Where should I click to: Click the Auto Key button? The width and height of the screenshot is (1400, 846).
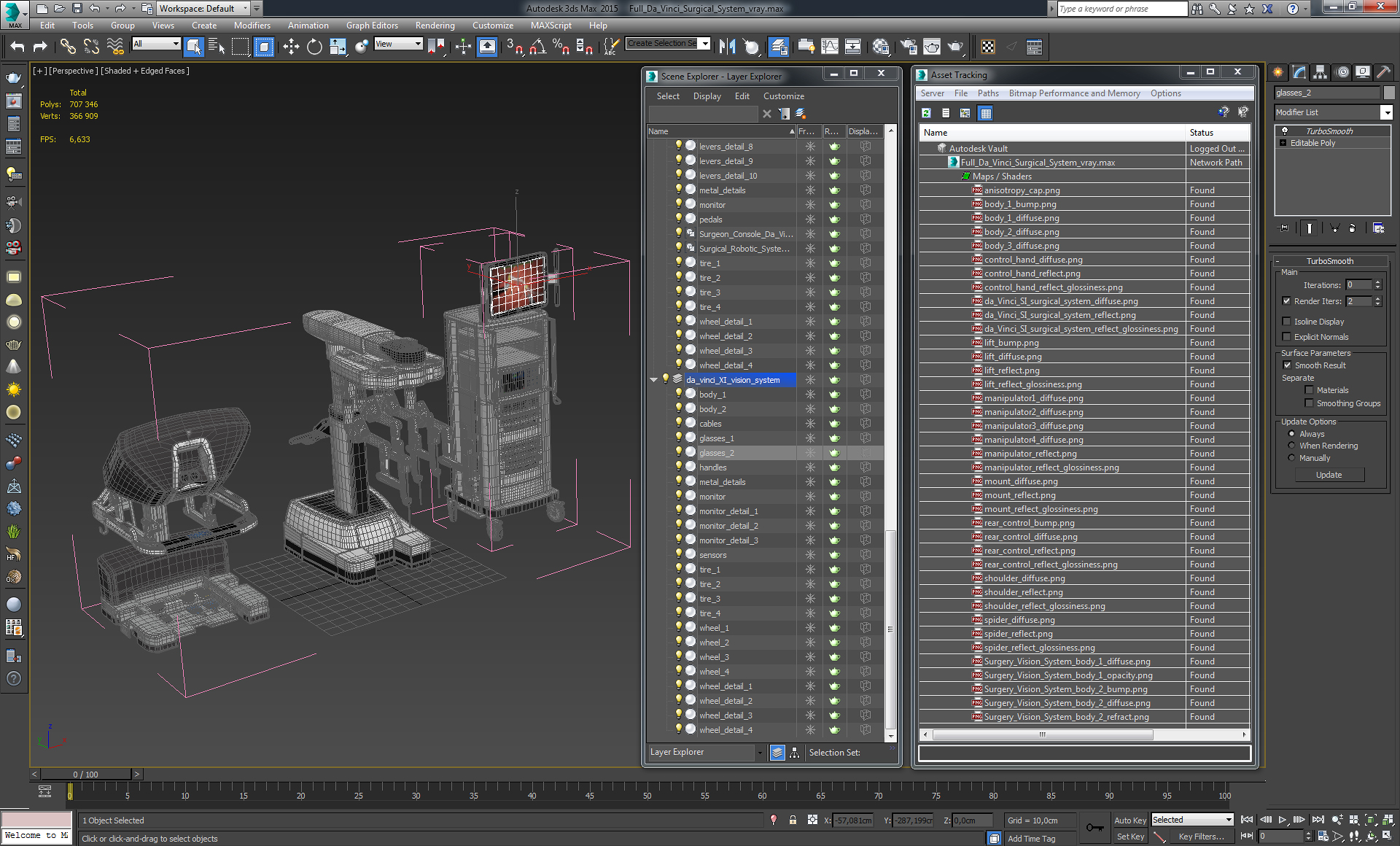click(x=1129, y=820)
